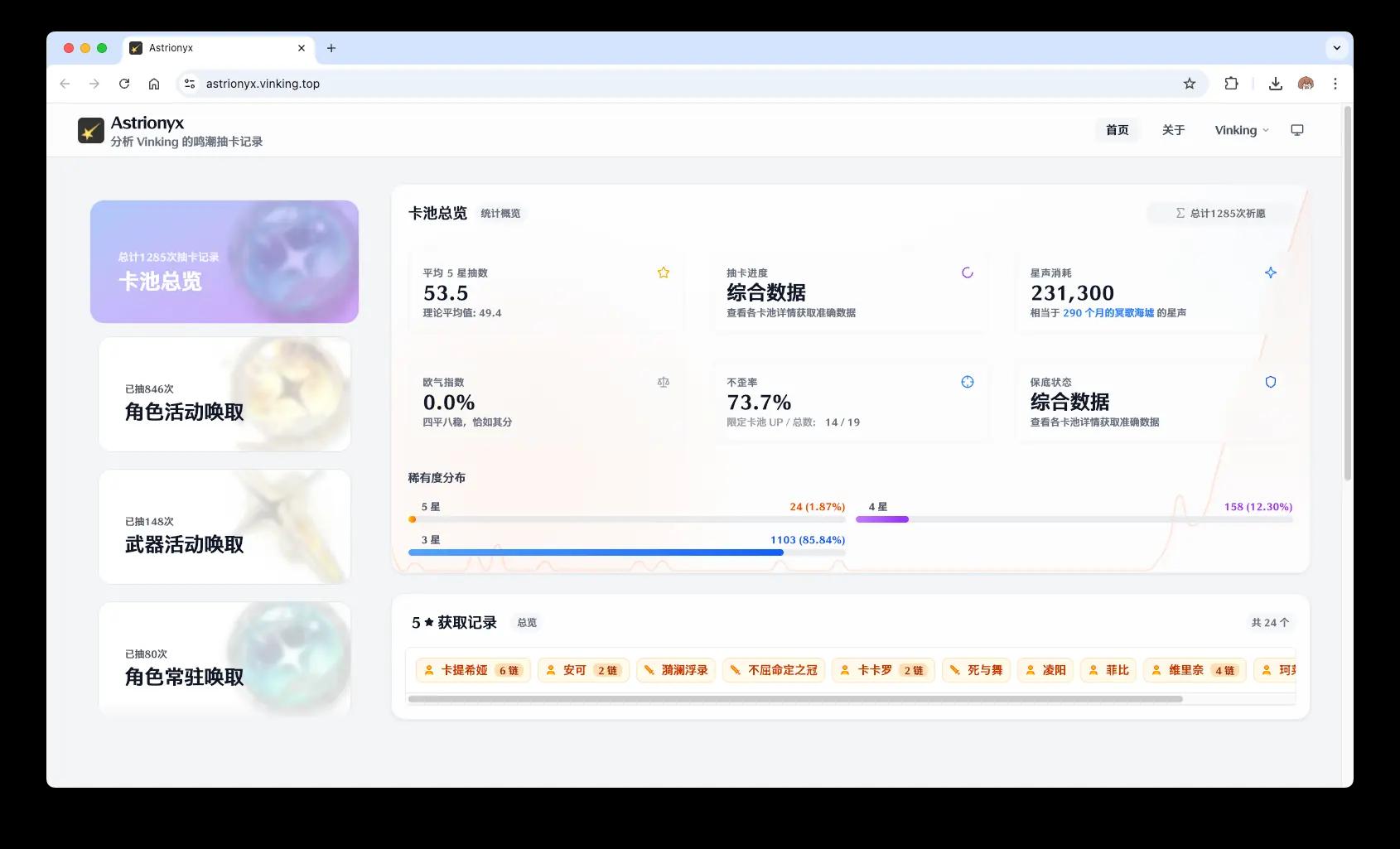
Task: Click the 53.5 average pulls value
Action: (446, 293)
